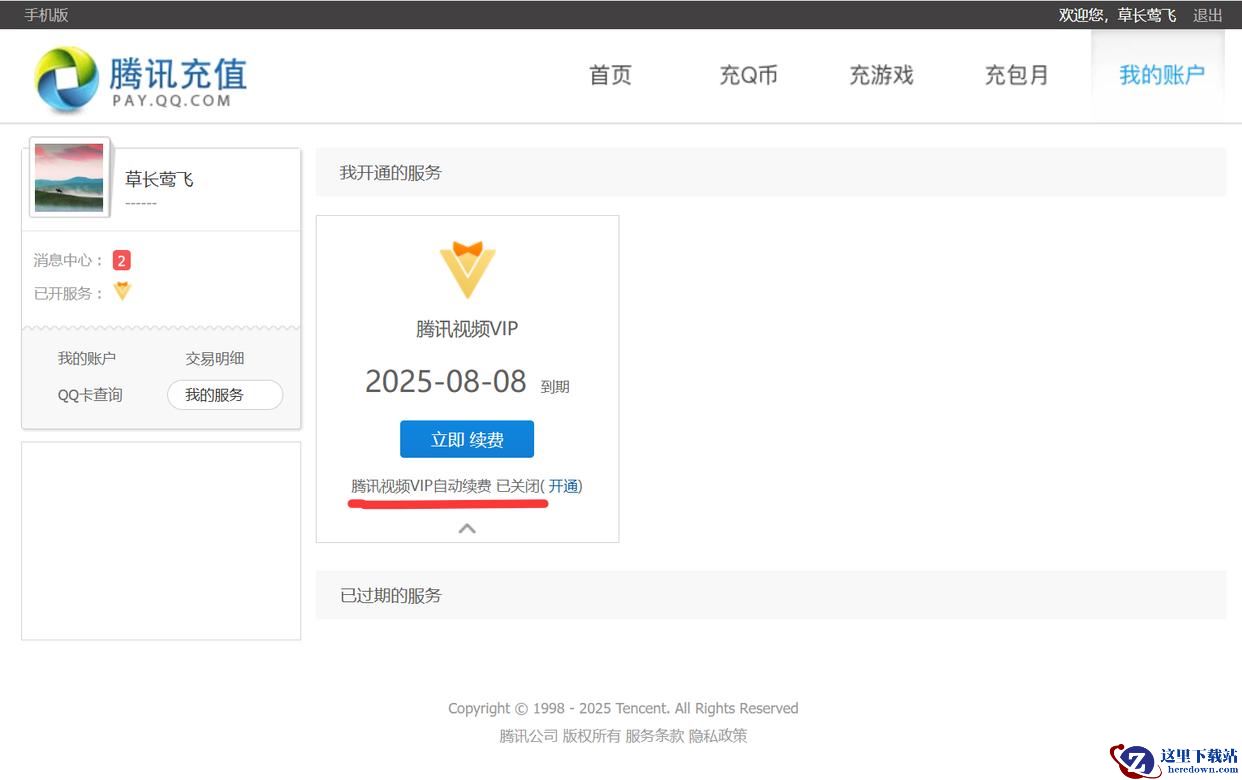Select the 我的账户 tab

click(x=1161, y=75)
